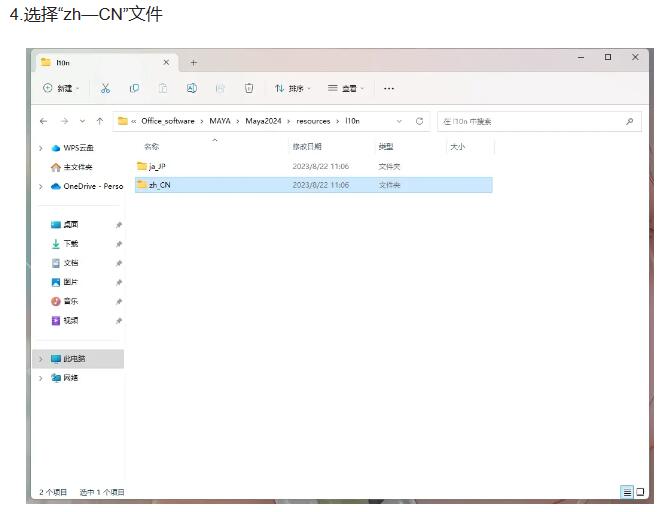Click the Cut scissors icon in toolbar
664x512 pixels.
(x=106, y=88)
